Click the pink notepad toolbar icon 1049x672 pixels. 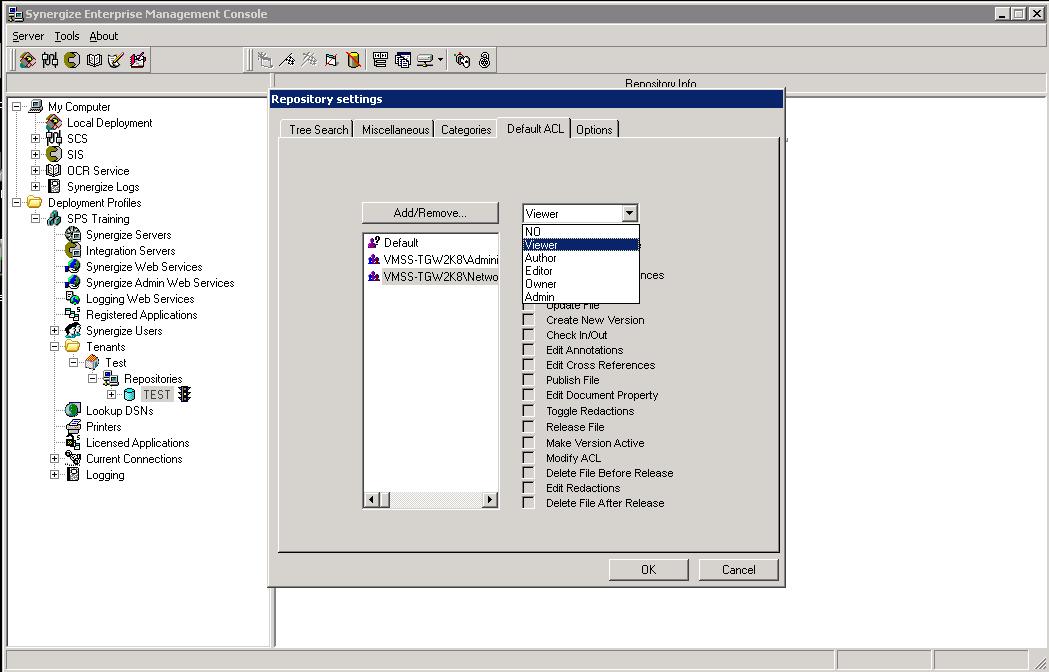pos(138,60)
